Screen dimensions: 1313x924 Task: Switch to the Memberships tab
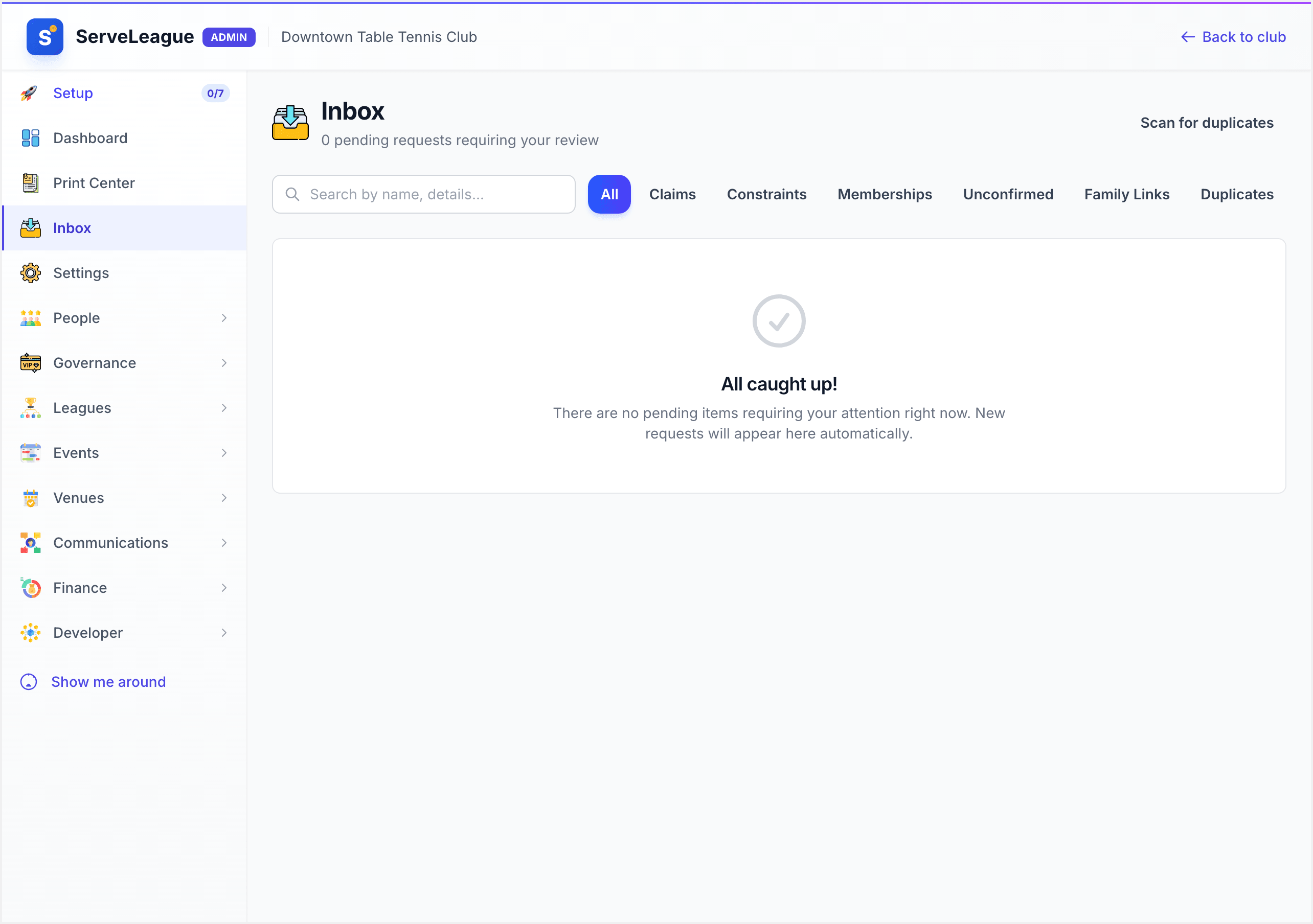[885, 194]
